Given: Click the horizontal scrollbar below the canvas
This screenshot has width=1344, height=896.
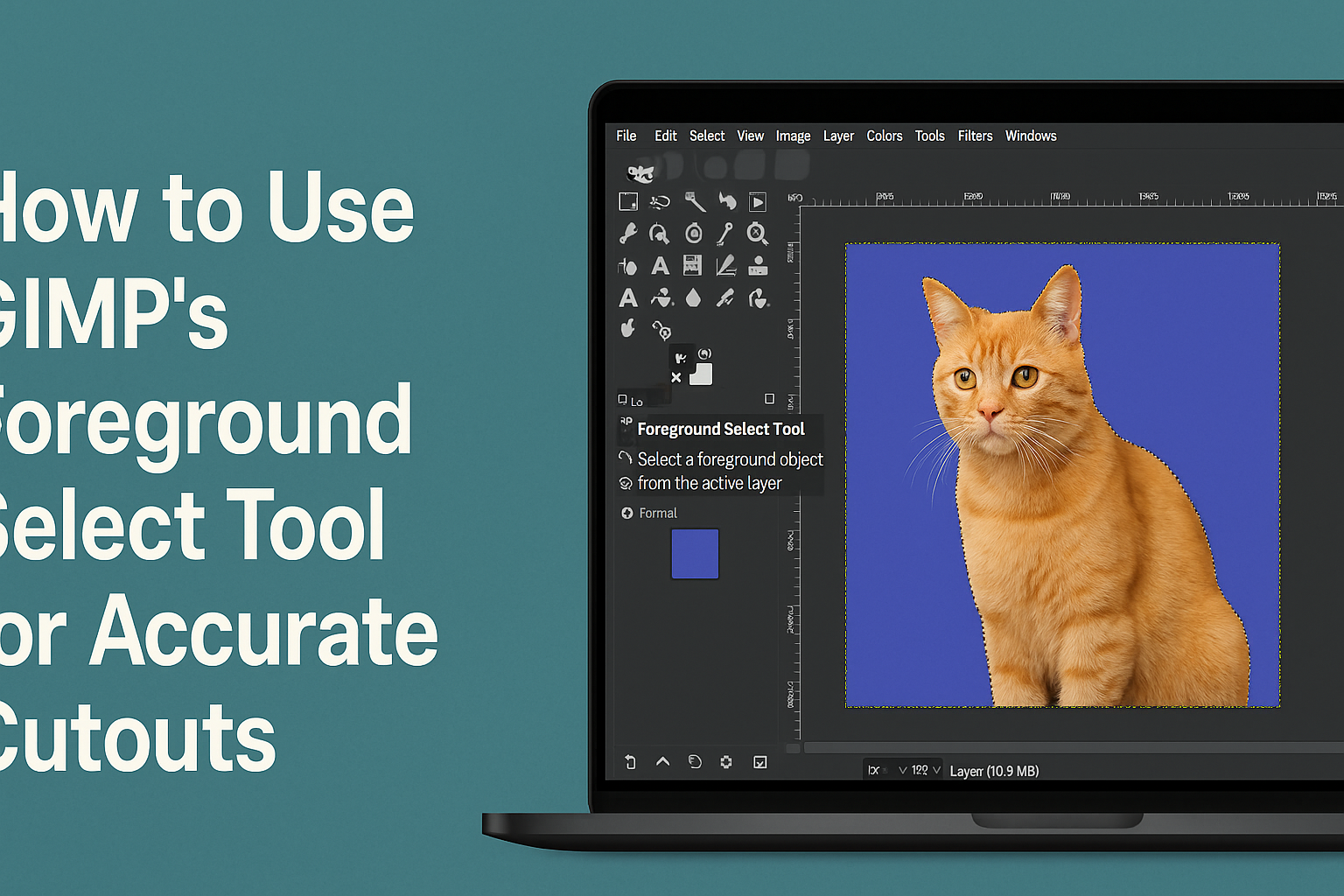Looking at the screenshot, I should pos(1074,748).
